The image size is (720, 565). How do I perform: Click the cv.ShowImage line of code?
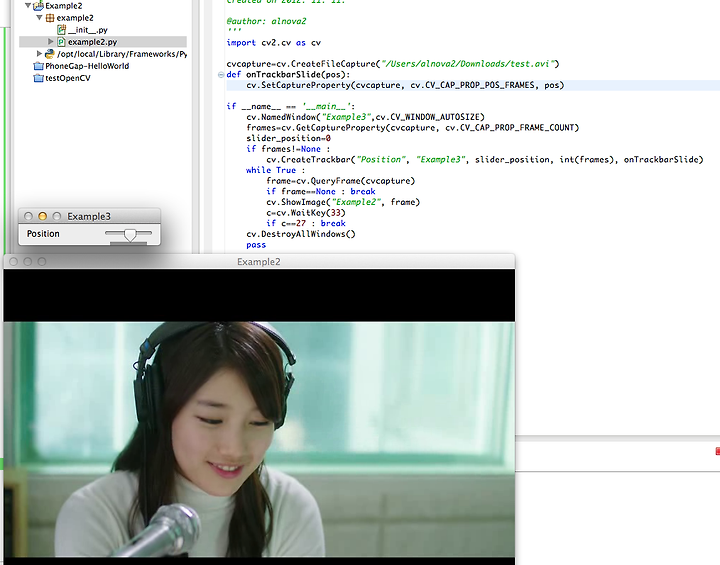(x=343, y=202)
